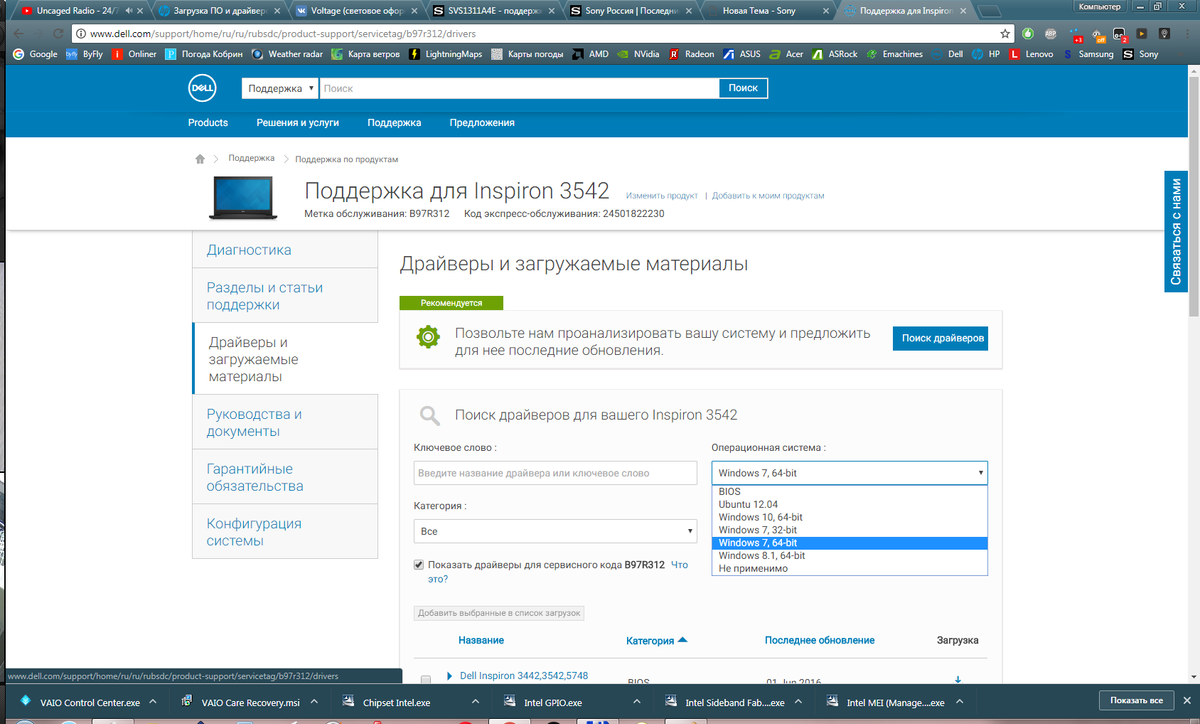
Task: Open the NVidia bookmark
Action: pos(638,54)
